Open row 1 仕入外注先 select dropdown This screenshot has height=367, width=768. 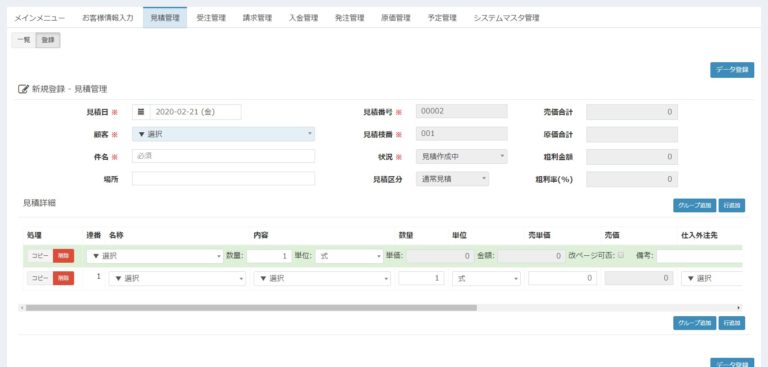click(711, 278)
